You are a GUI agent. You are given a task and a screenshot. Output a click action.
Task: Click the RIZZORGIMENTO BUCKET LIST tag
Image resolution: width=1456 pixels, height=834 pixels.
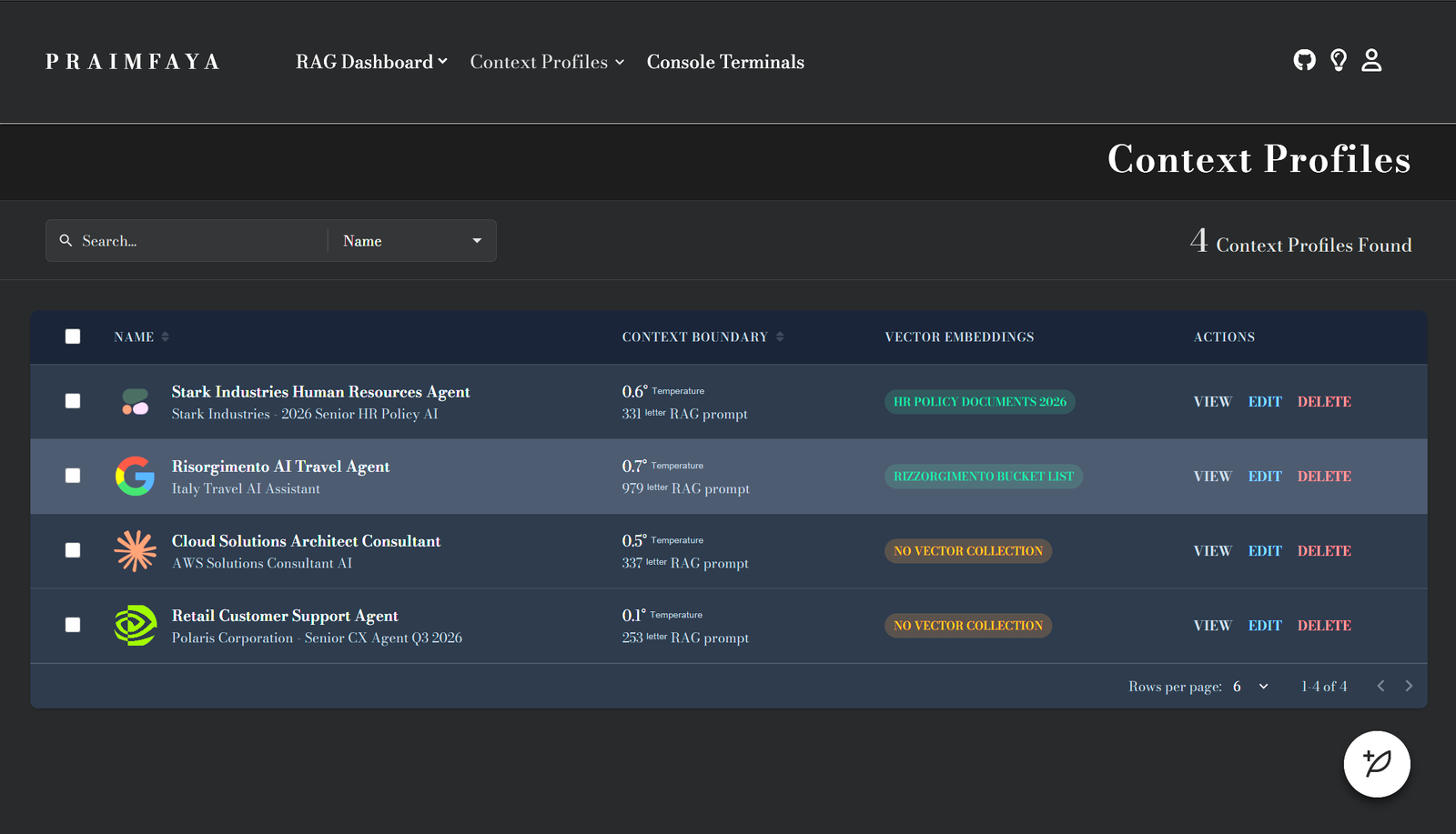pyautogui.click(x=984, y=477)
